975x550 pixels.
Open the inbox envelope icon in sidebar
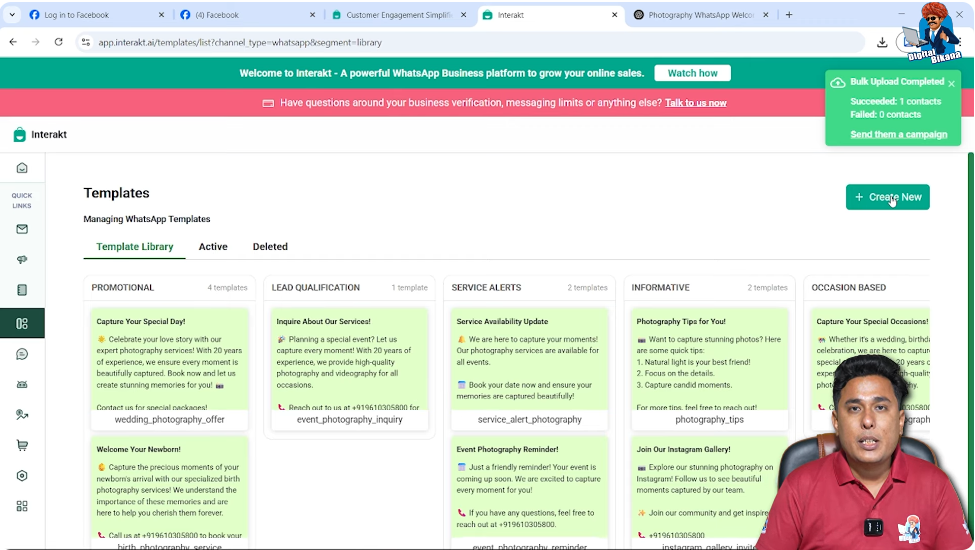[22, 229]
